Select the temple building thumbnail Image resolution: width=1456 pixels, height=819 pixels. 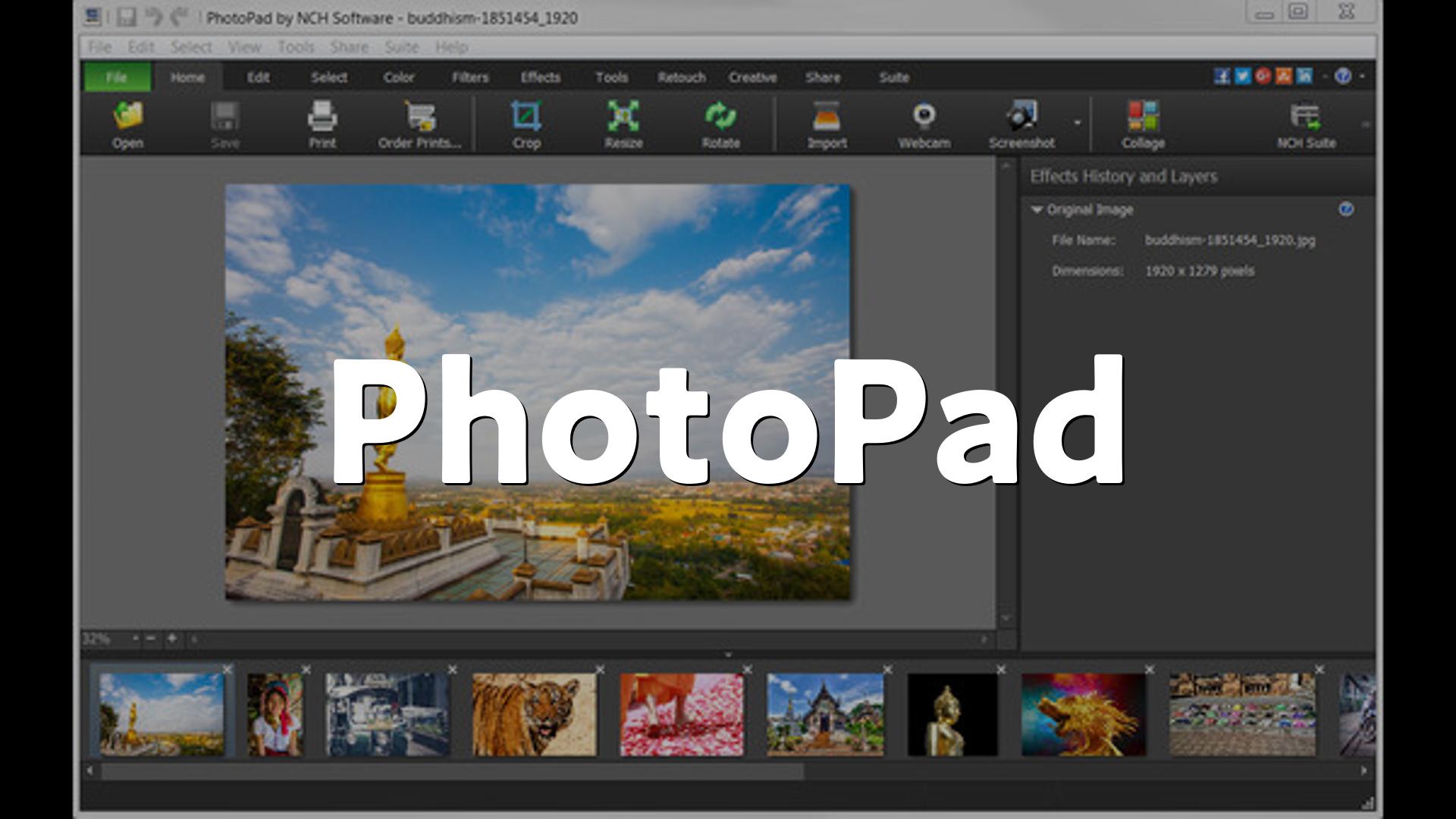tap(825, 715)
